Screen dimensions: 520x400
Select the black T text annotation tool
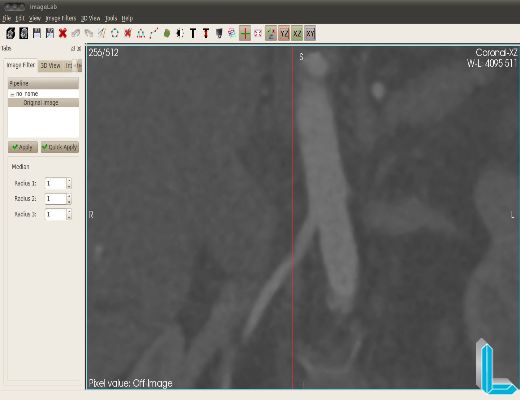click(193, 33)
